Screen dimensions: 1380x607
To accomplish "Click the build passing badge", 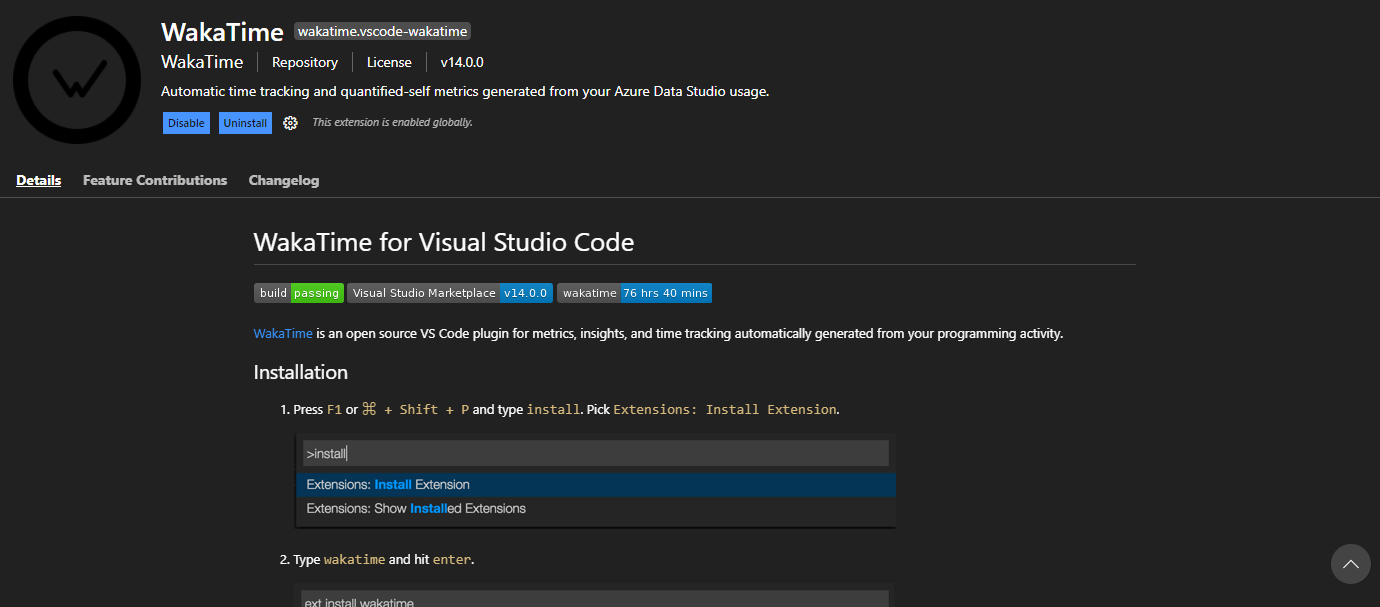I will click(x=299, y=293).
